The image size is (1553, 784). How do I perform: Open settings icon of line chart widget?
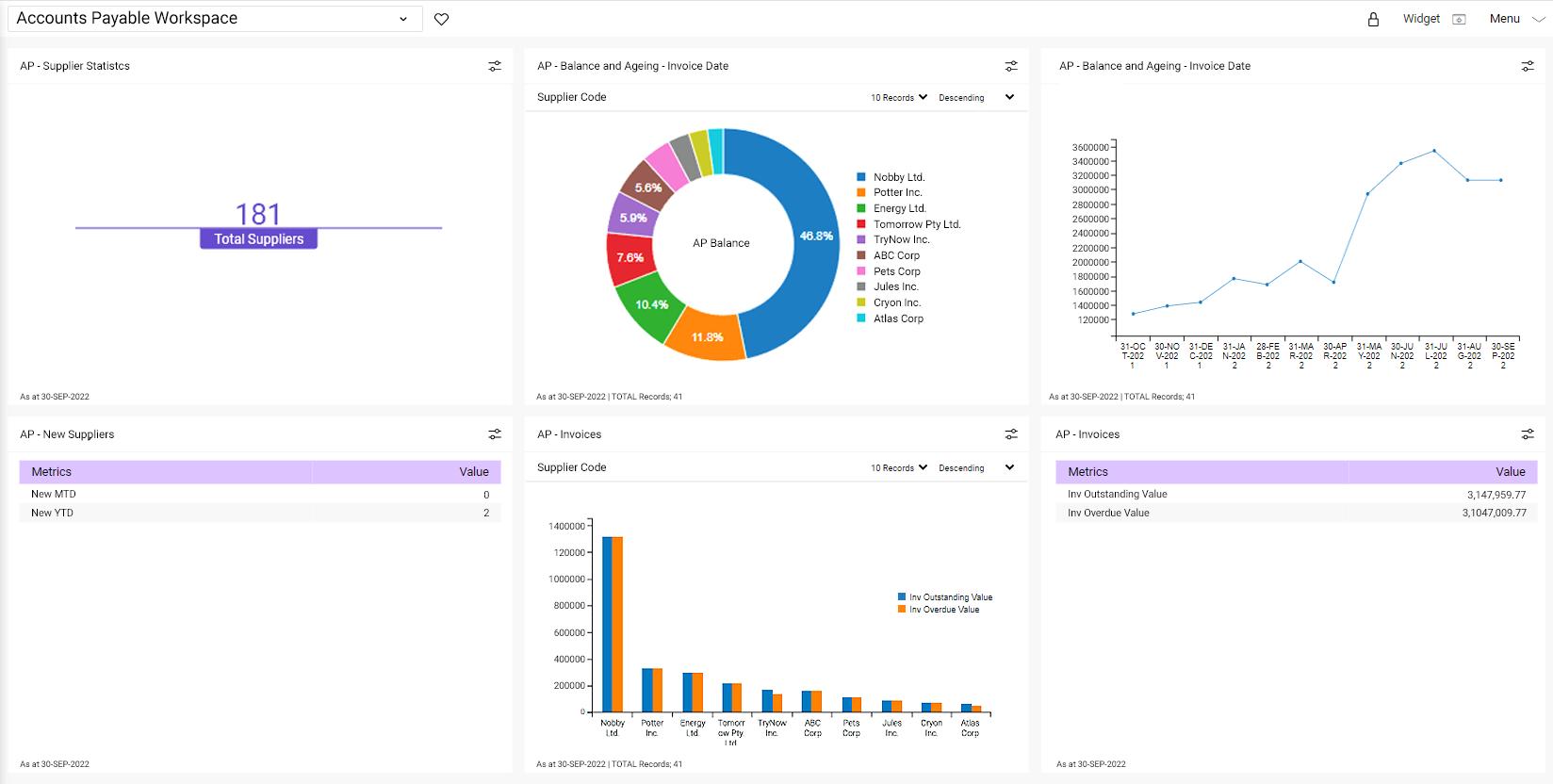(x=1528, y=66)
